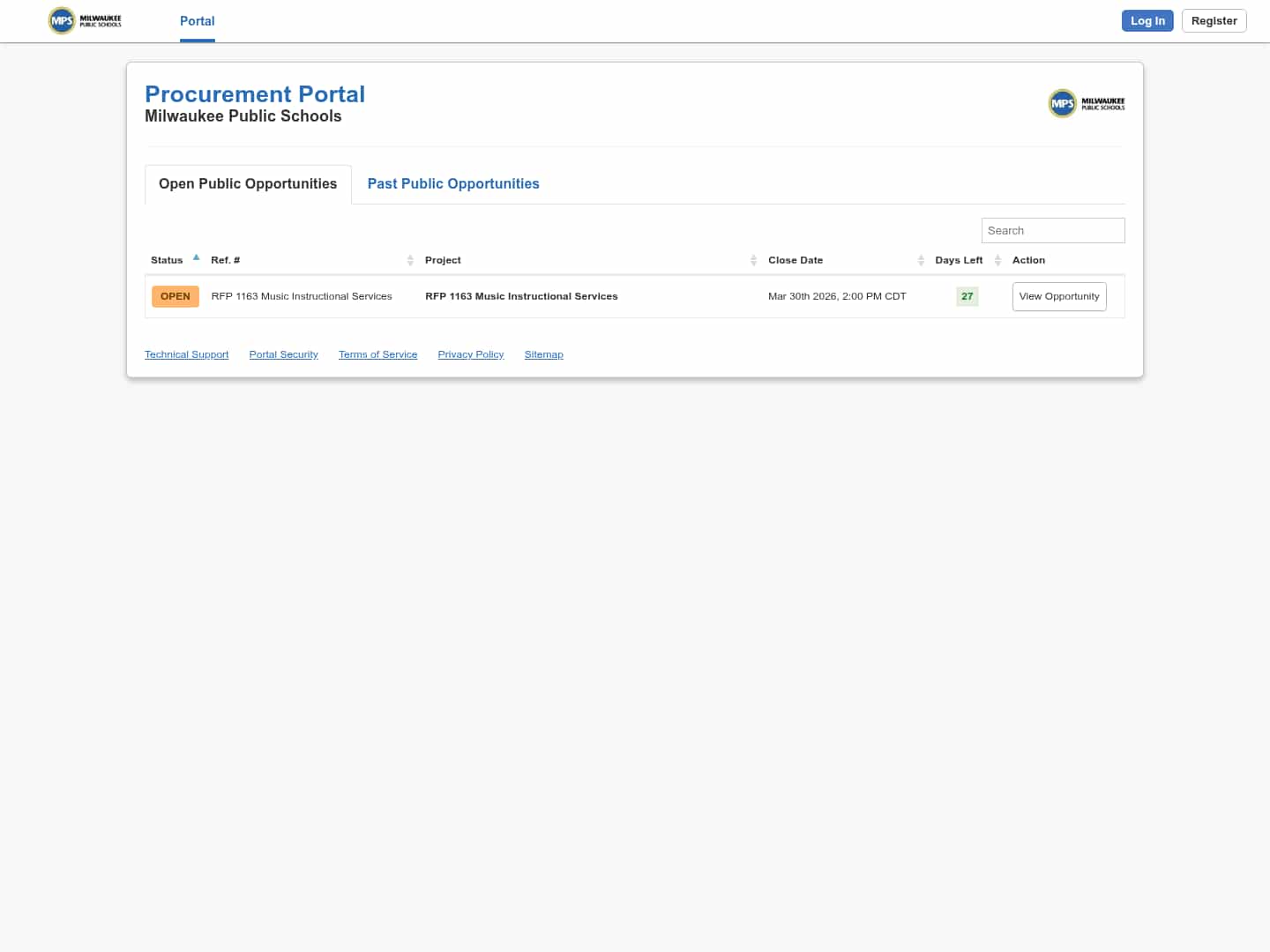Click the sort icon next to Ref. # column
1270x952 pixels.
pyautogui.click(x=410, y=260)
